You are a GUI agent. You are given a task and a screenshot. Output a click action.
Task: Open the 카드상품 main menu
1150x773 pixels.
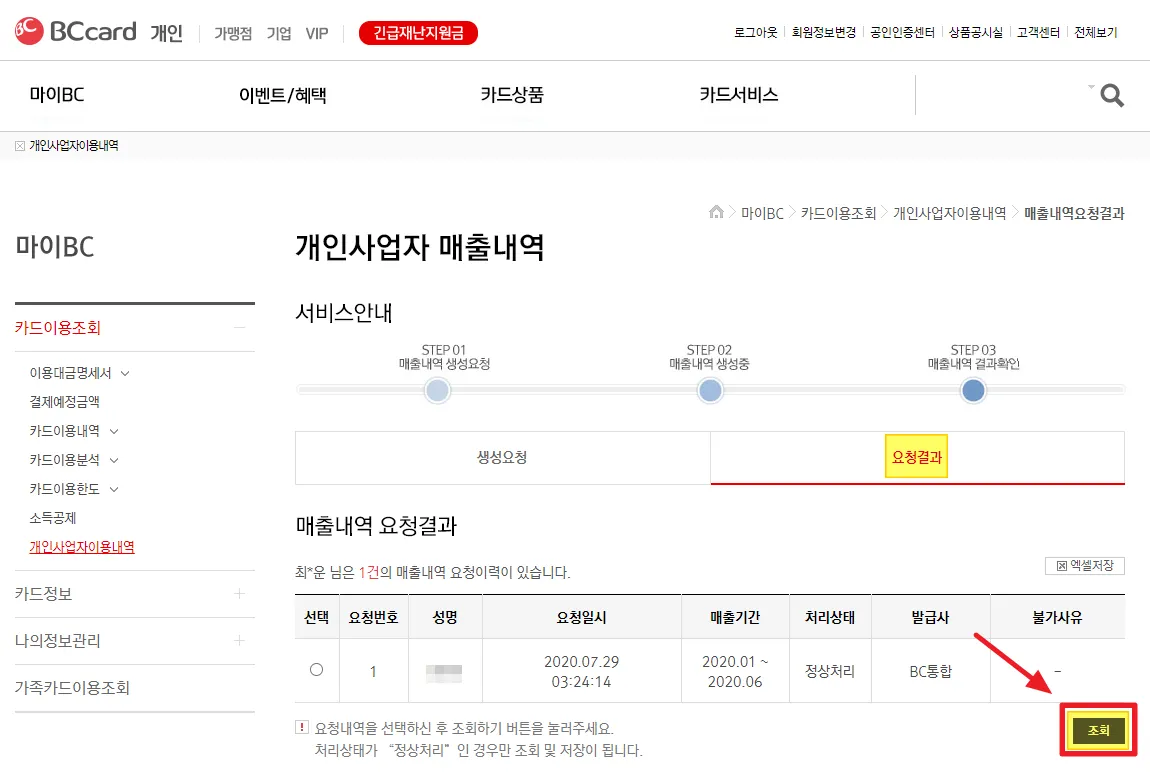point(512,95)
